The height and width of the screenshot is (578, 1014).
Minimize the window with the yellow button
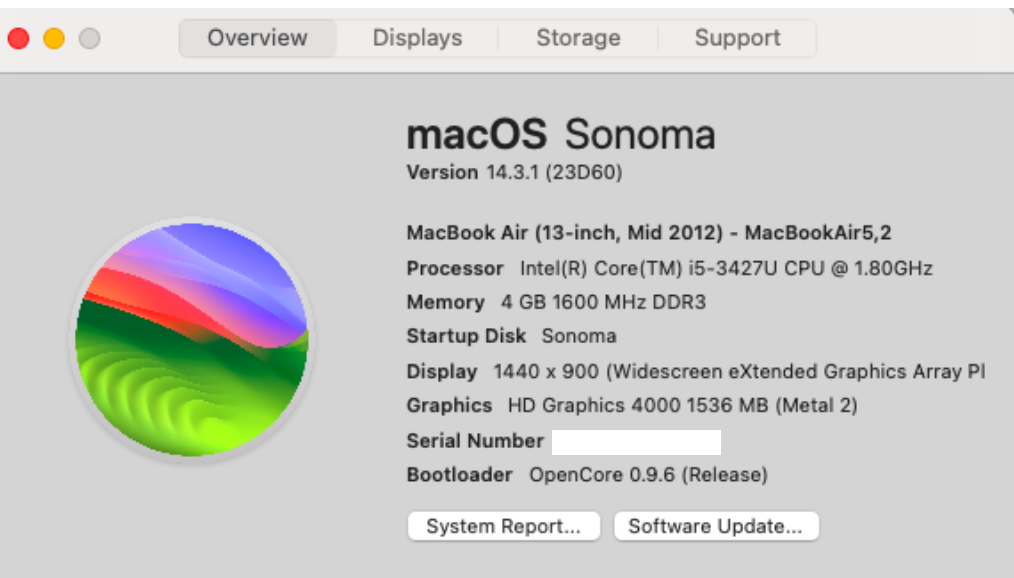click(54, 39)
